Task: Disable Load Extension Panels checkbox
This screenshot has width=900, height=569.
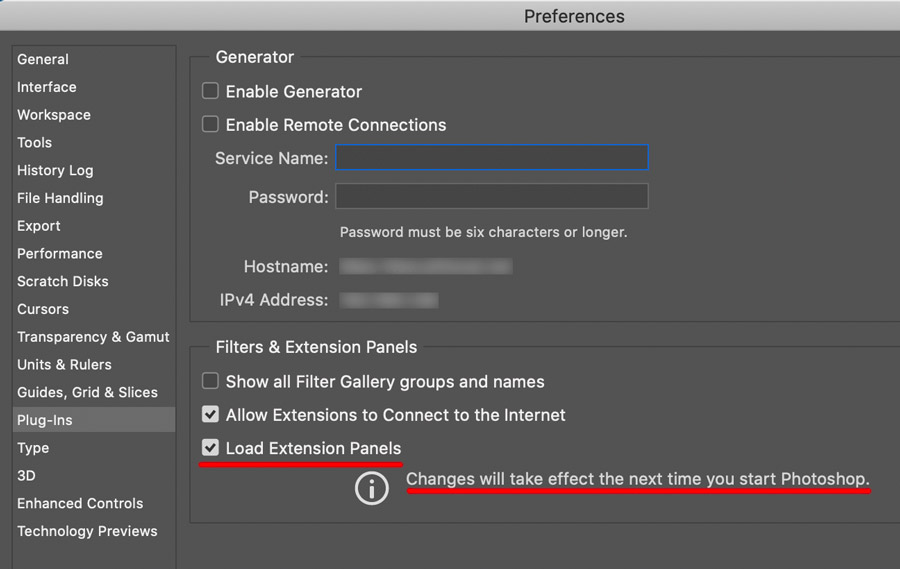Action: pyautogui.click(x=210, y=448)
